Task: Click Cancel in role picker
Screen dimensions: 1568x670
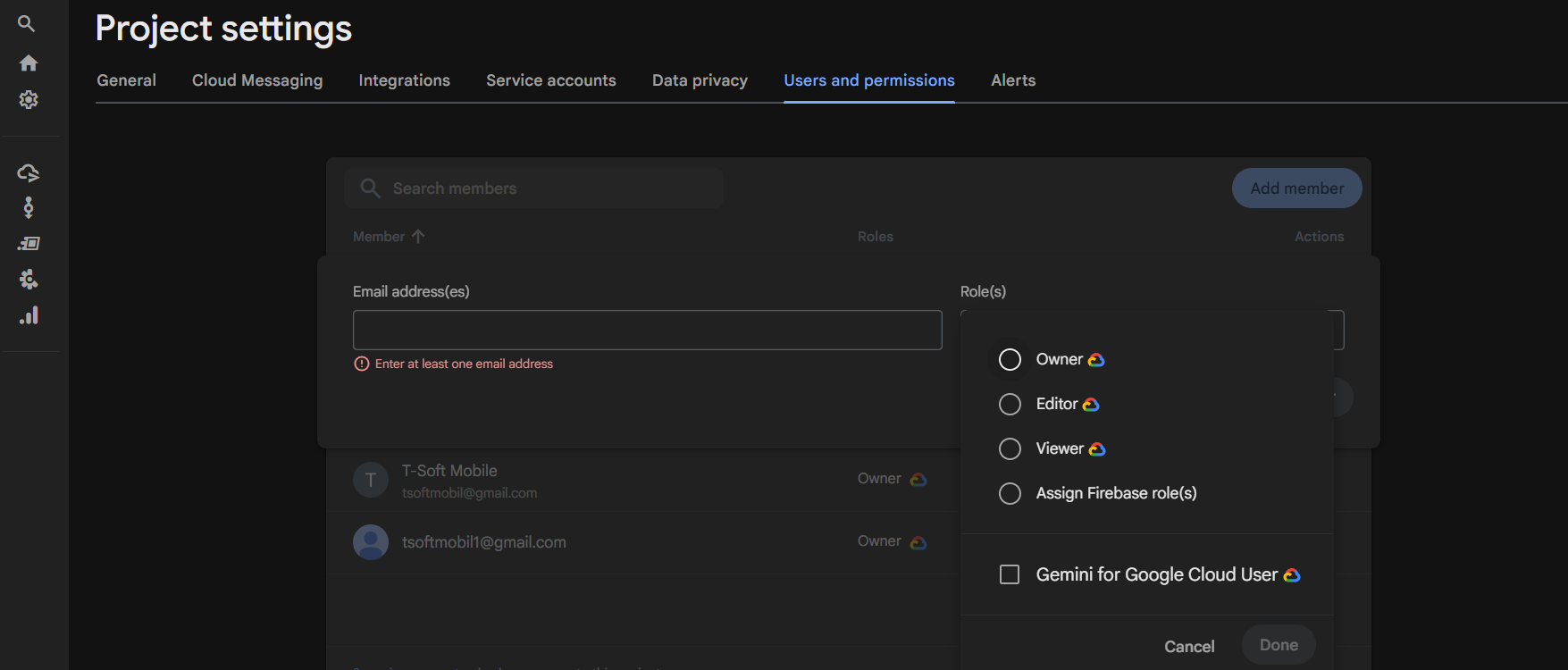Action: 1189,646
